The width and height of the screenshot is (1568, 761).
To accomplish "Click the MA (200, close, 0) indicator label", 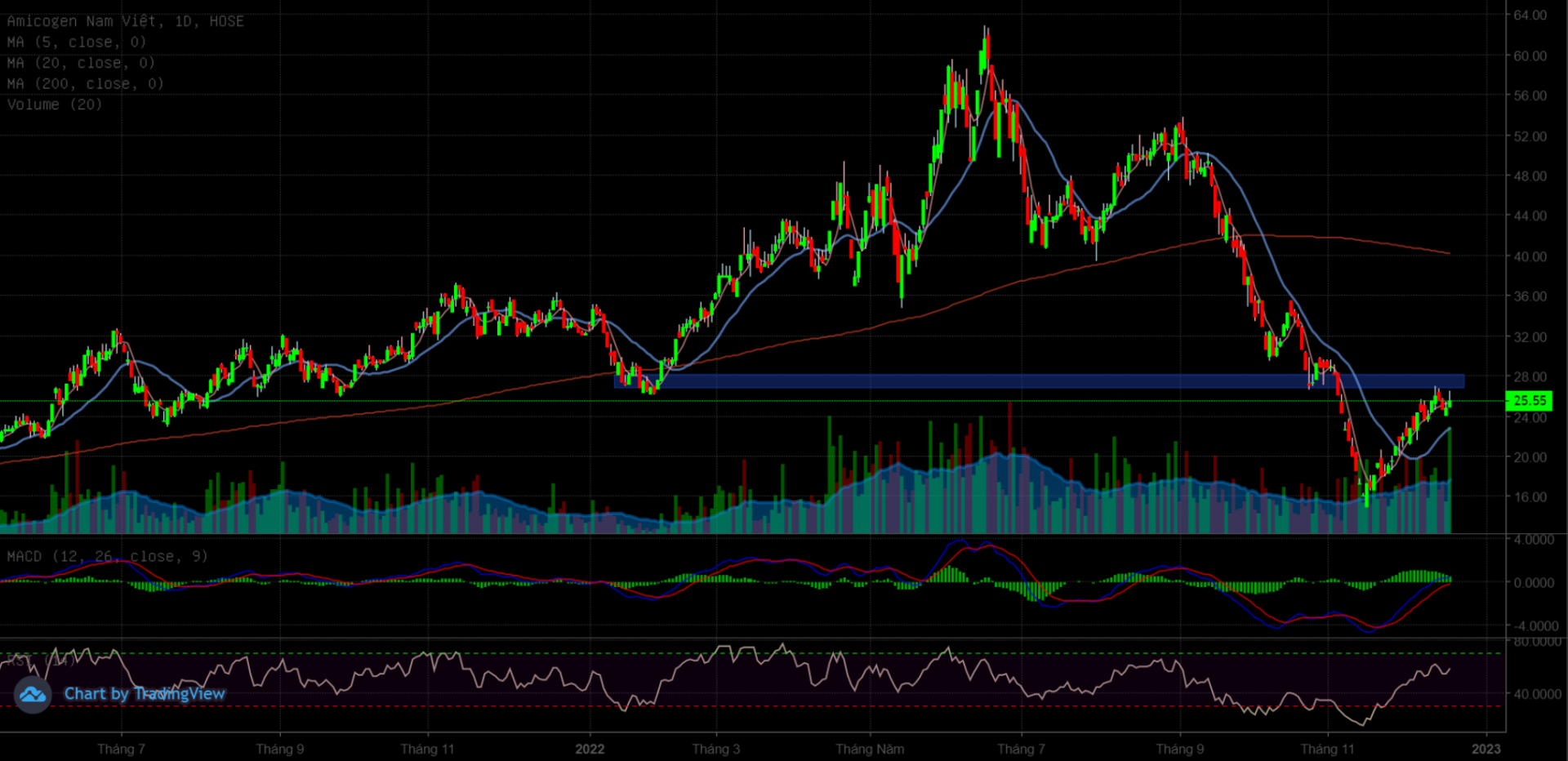I will pyautogui.click(x=85, y=84).
